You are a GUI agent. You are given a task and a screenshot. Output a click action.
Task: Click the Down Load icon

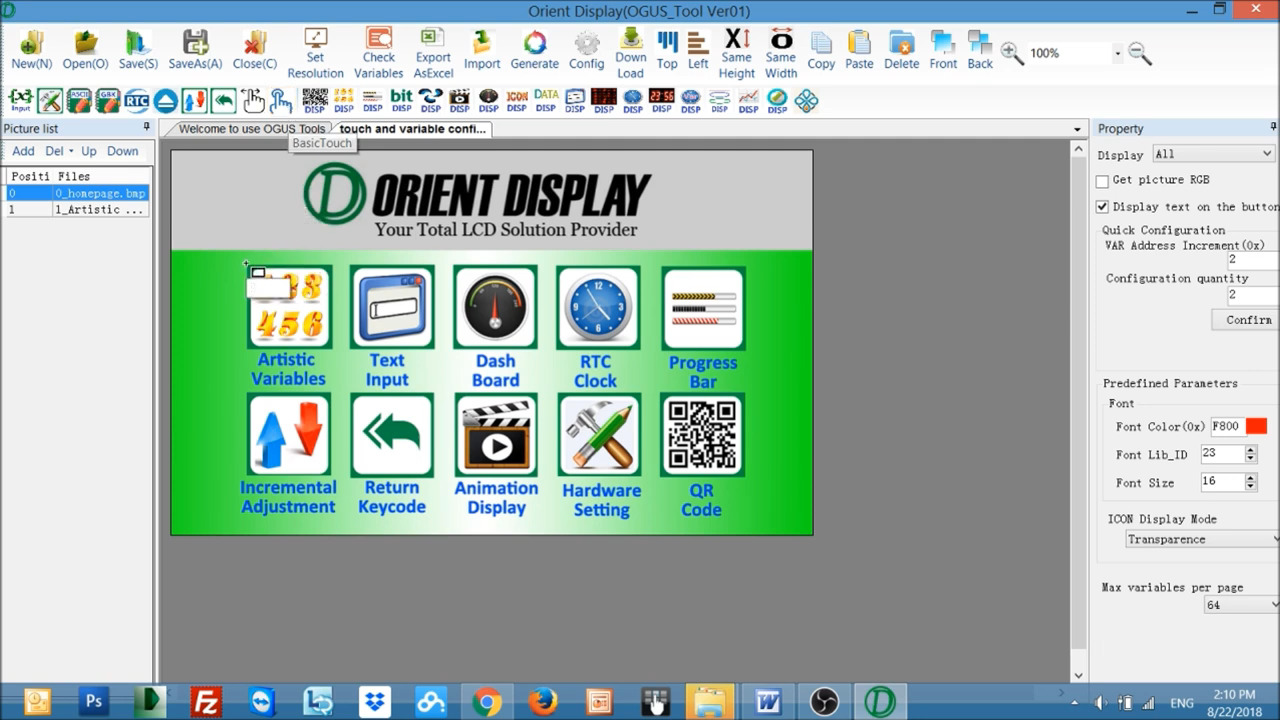631,53
